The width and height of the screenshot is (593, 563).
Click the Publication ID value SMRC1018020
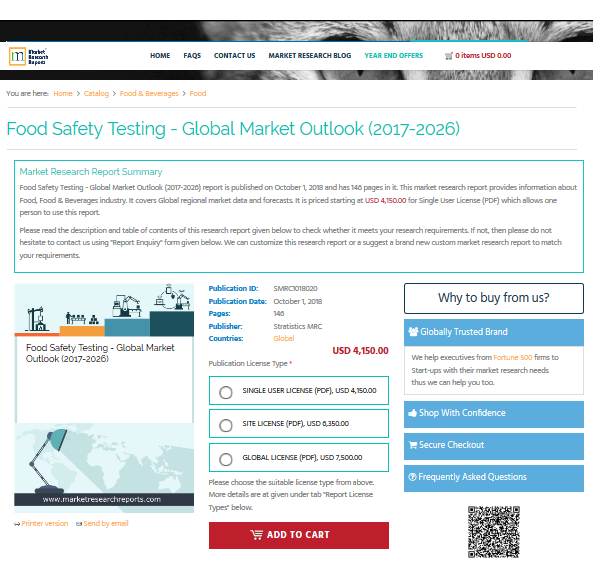(x=295, y=288)
